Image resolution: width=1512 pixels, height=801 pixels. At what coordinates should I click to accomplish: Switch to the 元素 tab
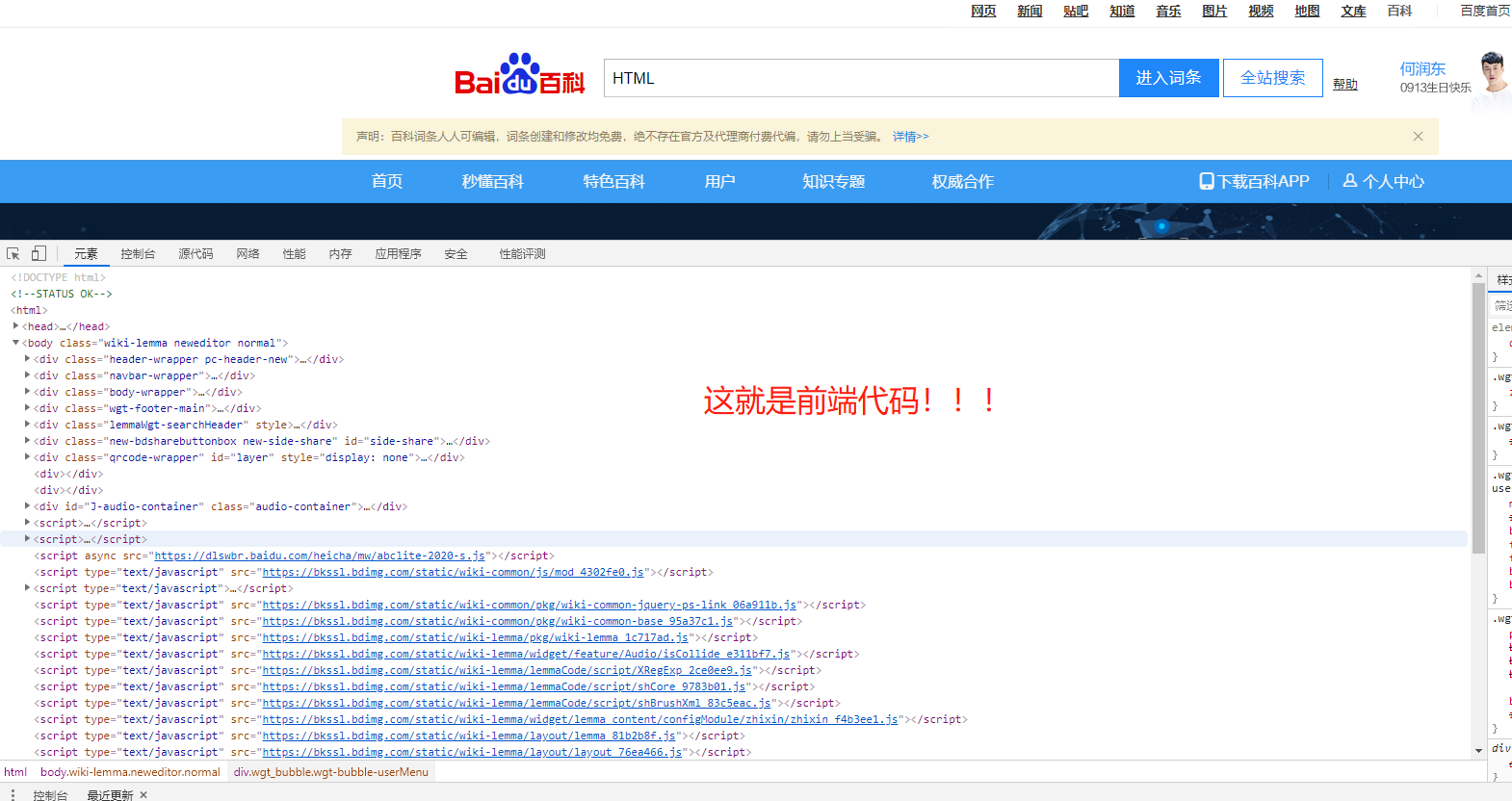[86, 254]
